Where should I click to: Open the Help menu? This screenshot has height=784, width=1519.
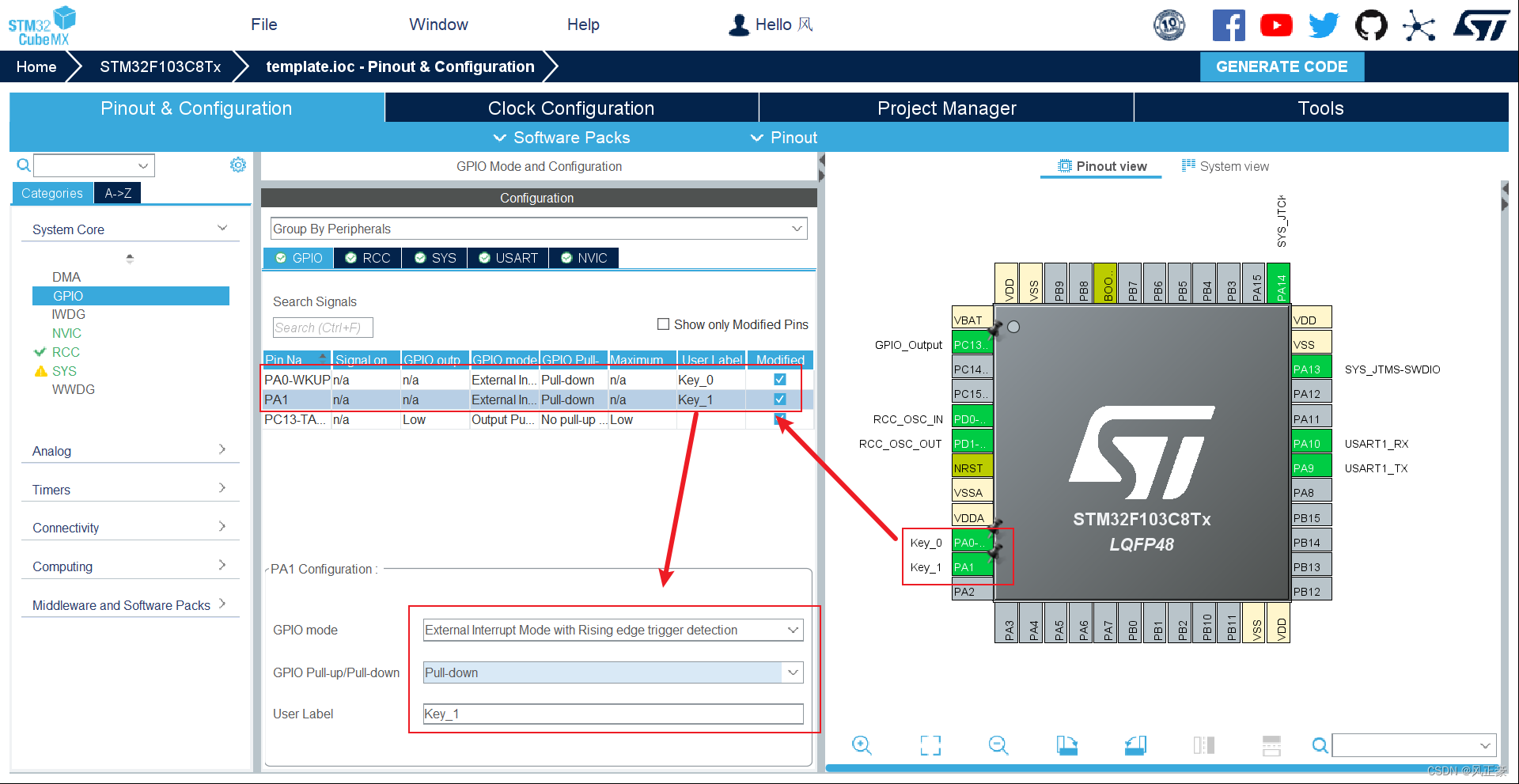583,25
